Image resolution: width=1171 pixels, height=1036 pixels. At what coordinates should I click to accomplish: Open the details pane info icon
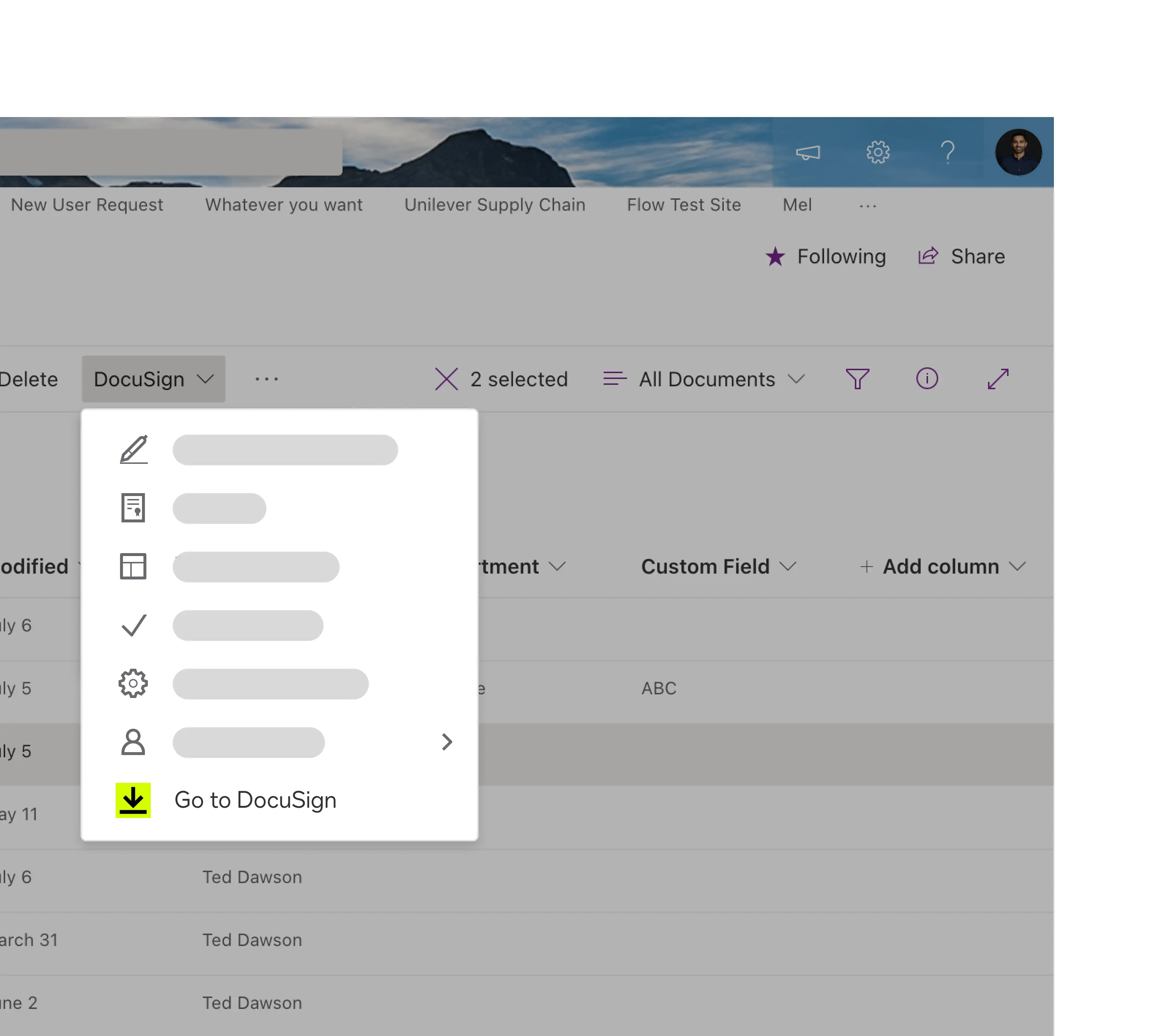coord(927,379)
